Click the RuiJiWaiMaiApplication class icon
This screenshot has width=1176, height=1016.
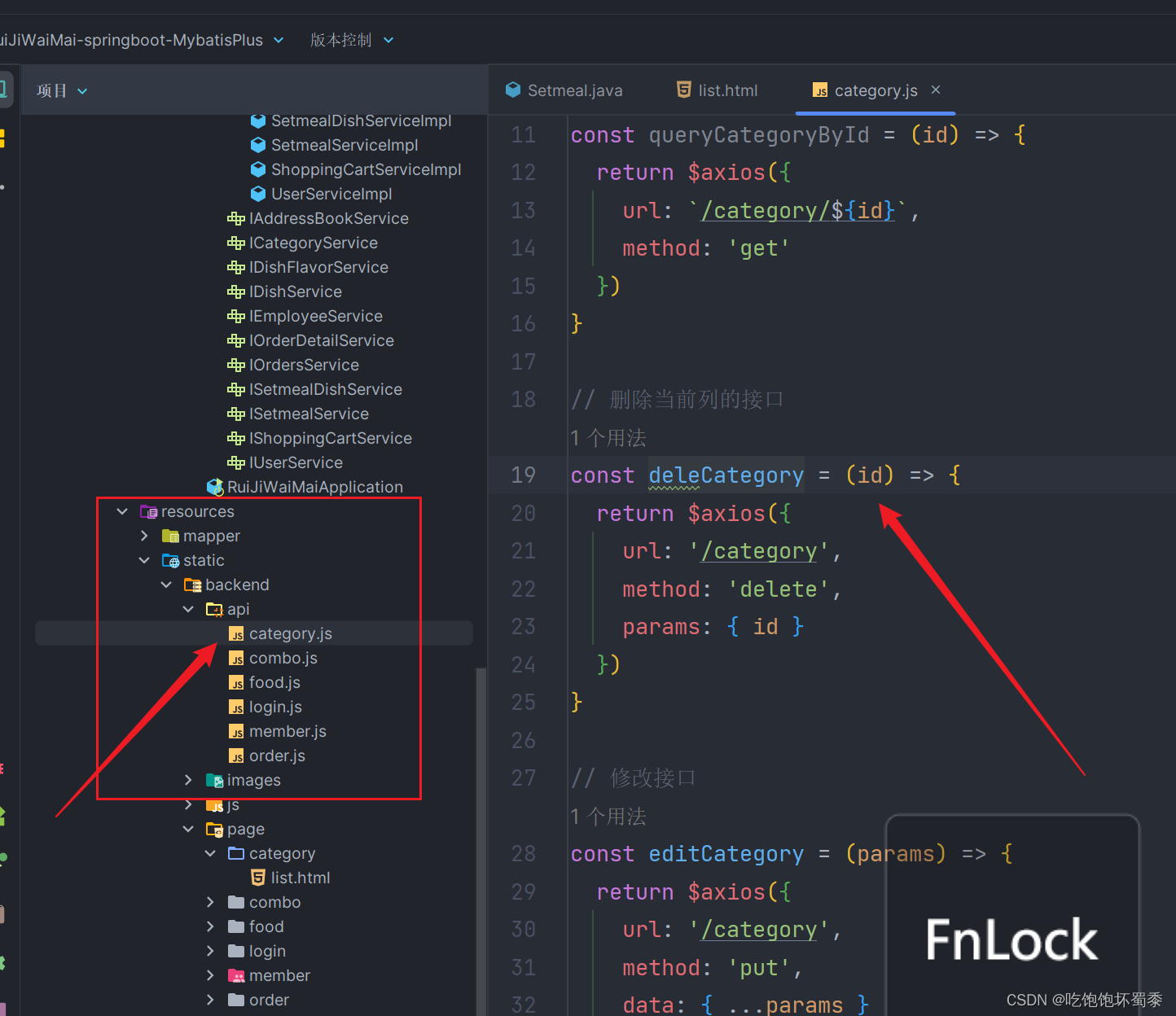point(215,487)
